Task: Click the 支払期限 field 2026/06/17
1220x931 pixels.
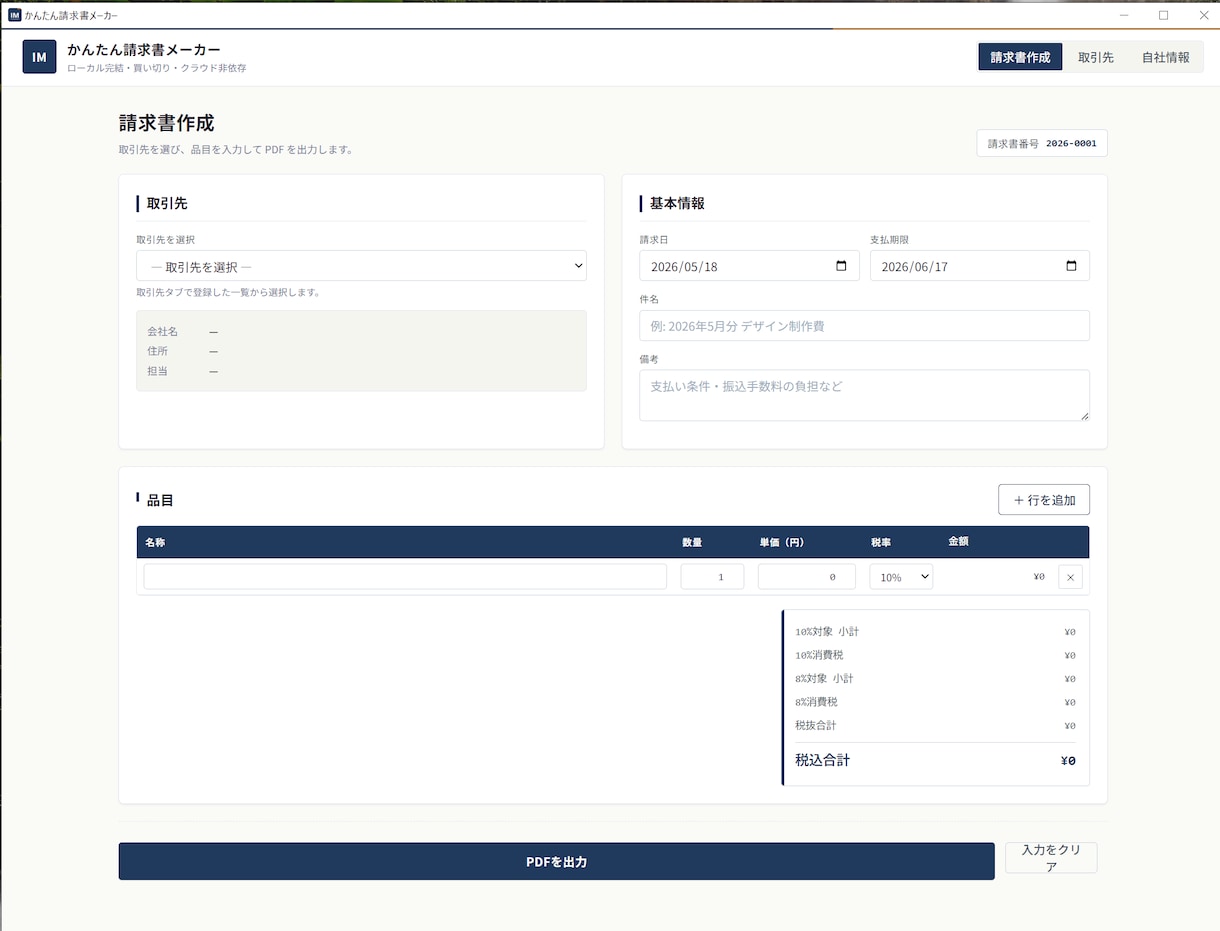Action: [979, 266]
